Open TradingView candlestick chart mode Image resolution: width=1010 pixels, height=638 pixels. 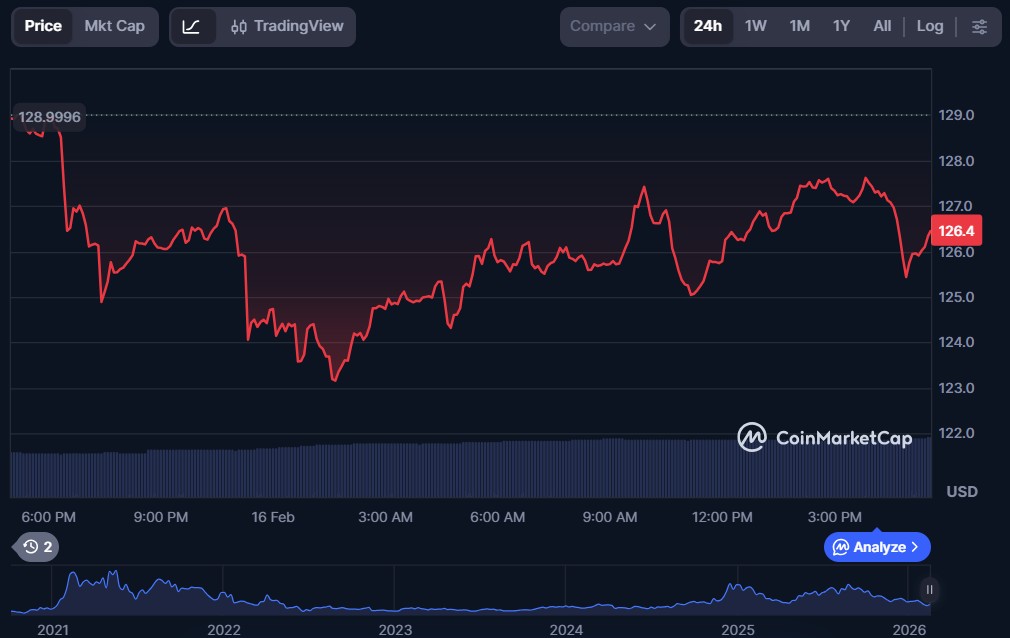pos(286,27)
